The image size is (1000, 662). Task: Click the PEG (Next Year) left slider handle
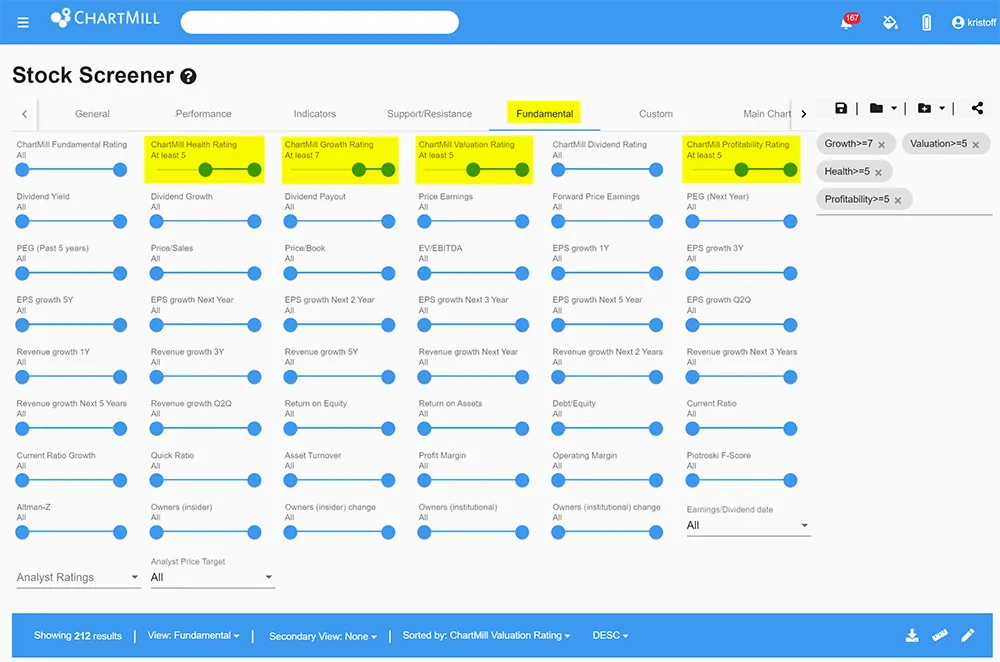pos(693,221)
